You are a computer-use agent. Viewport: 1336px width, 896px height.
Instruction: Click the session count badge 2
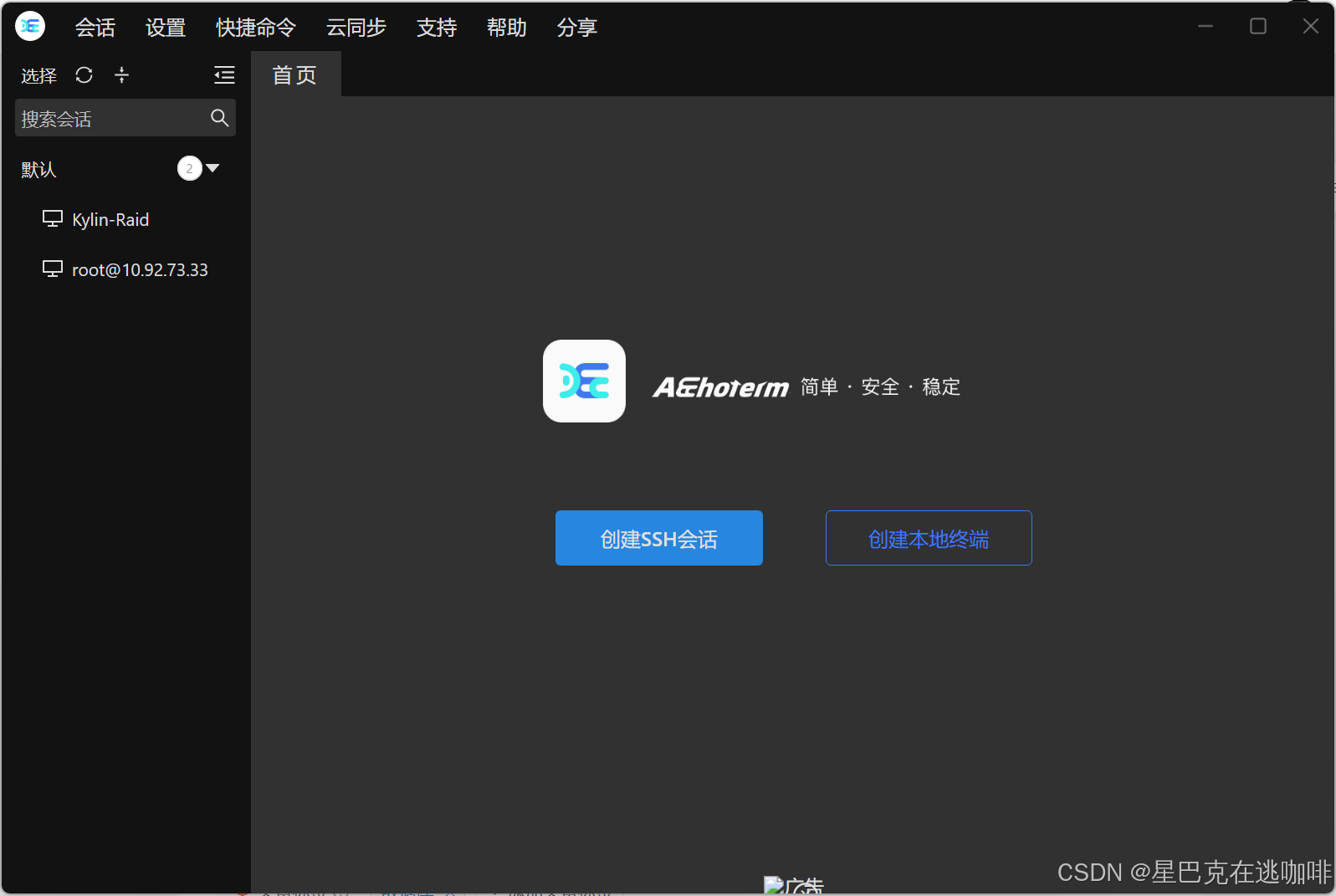pyautogui.click(x=190, y=168)
